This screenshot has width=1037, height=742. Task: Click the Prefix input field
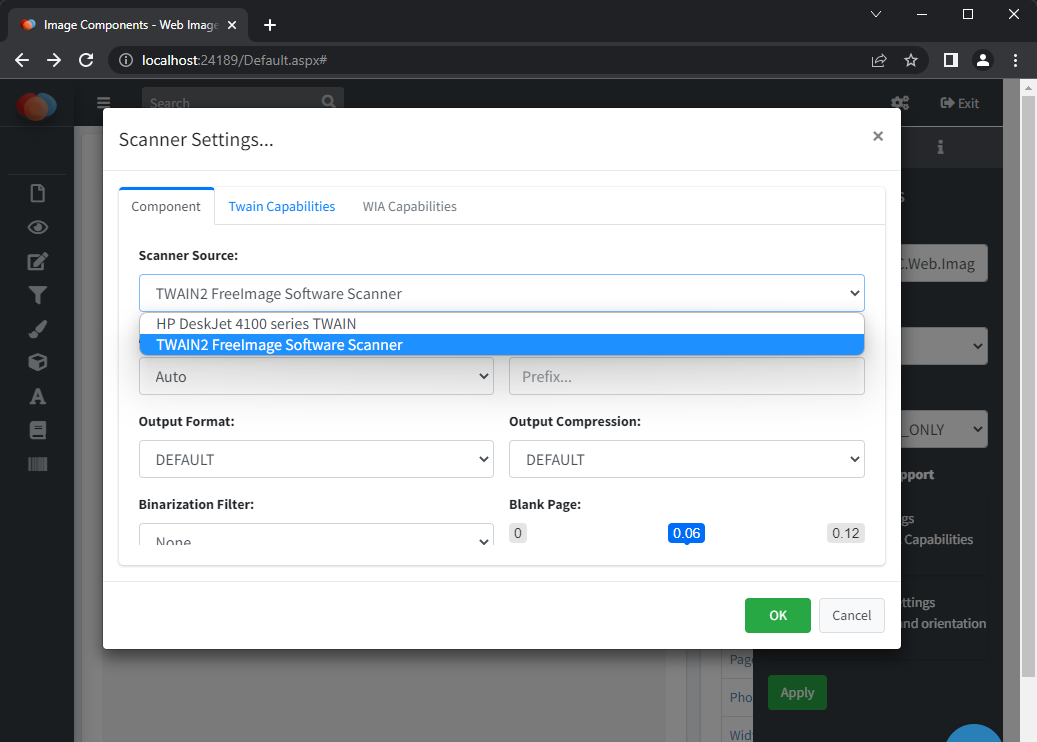pyautogui.click(x=686, y=376)
